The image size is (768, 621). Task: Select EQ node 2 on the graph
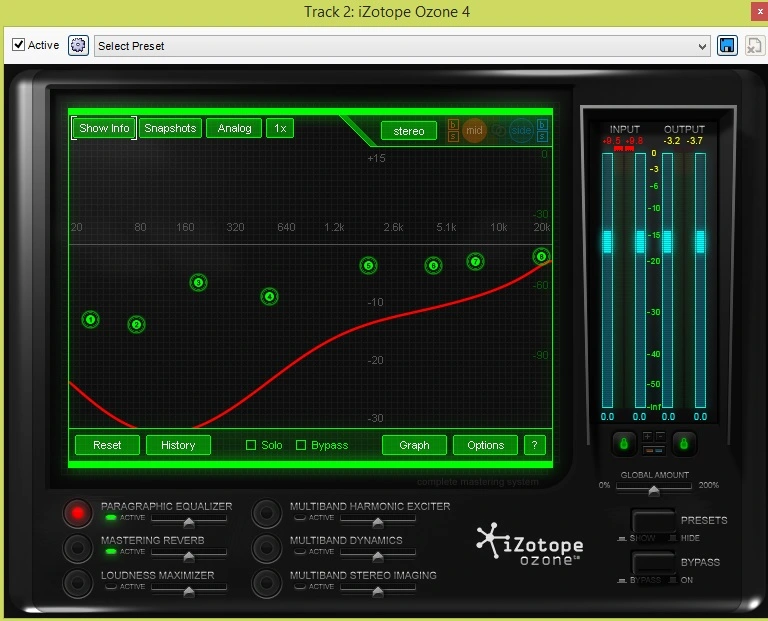click(x=137, y=324)
